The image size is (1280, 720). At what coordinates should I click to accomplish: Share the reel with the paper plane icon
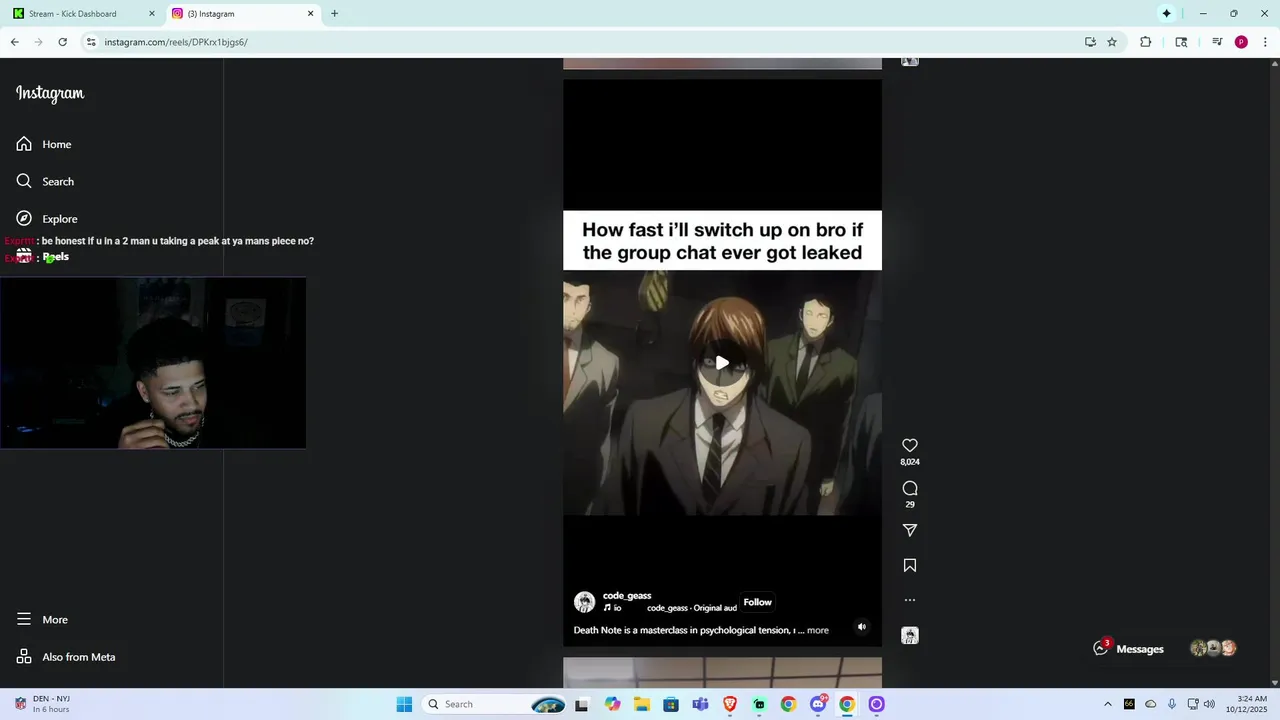pyautogui.click(x=910, y=530)
